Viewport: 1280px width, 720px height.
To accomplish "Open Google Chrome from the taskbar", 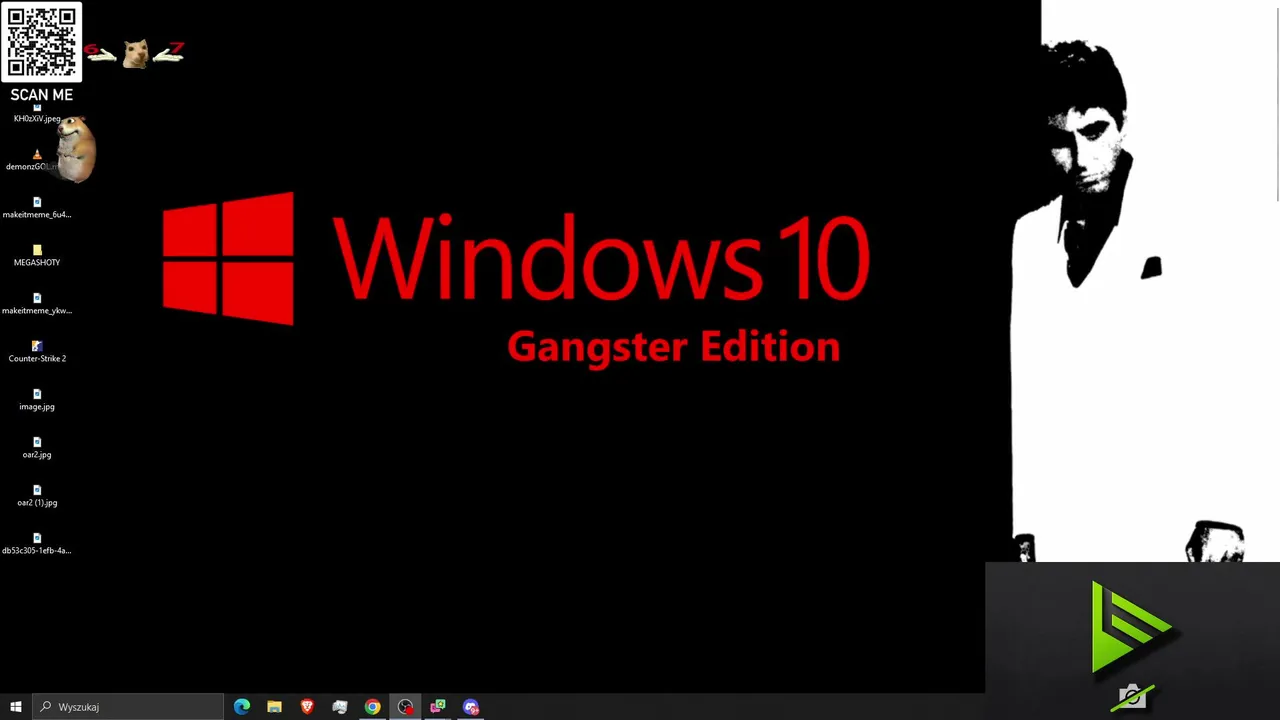I will (x=372, y=707).
